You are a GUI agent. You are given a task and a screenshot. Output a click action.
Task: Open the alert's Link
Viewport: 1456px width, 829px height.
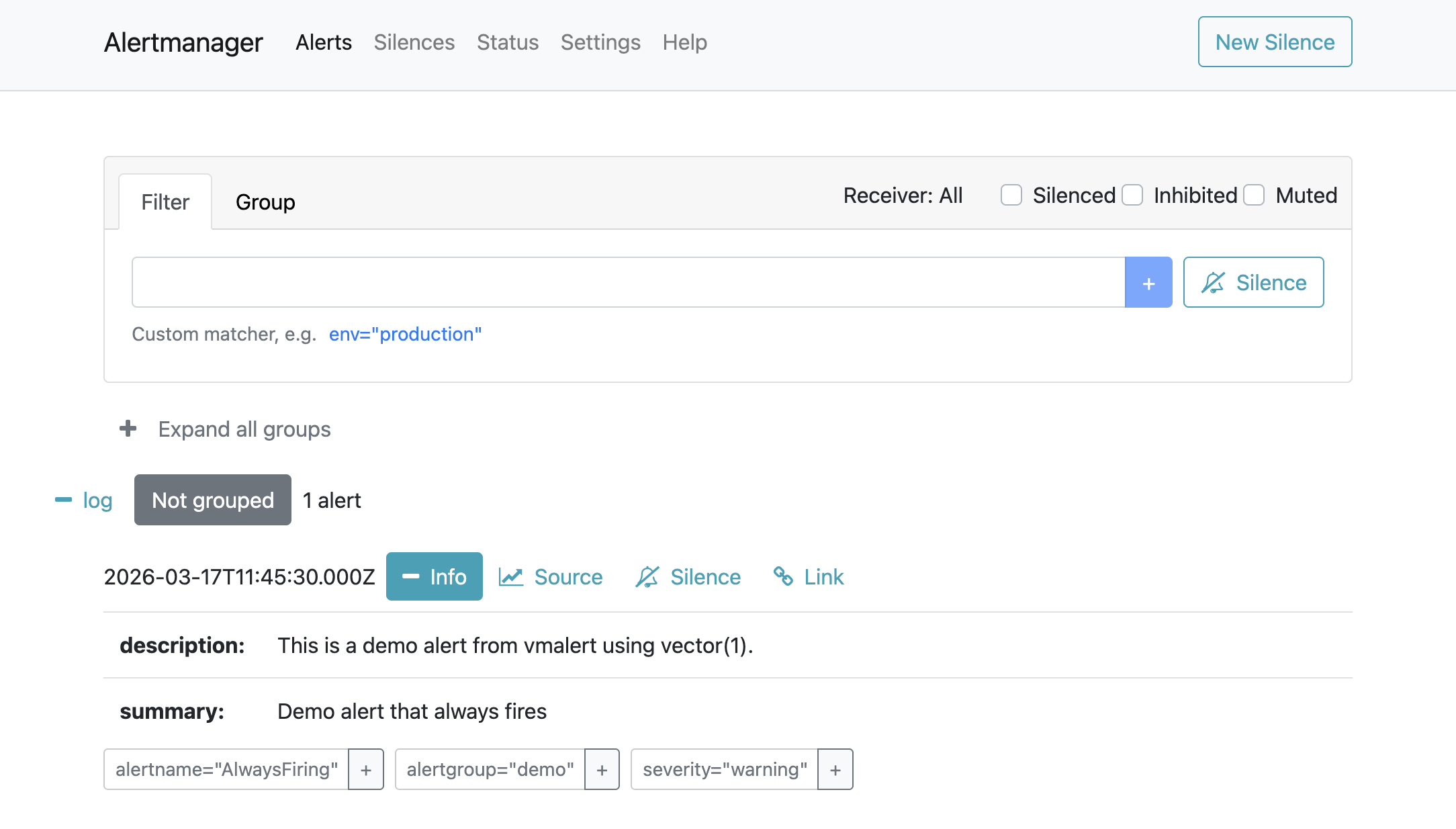point(808,576)
